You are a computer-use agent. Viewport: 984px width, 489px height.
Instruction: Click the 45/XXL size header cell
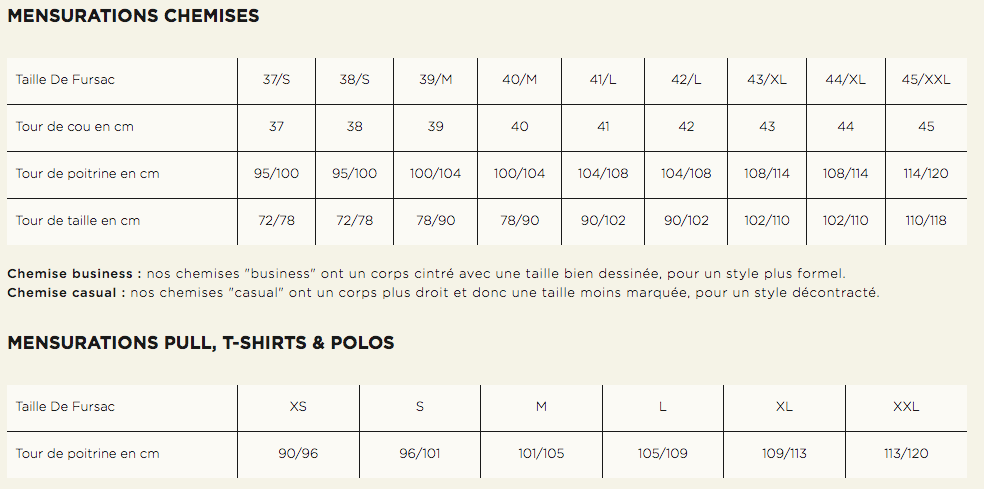pyautogui.click(x=926, y=80)
